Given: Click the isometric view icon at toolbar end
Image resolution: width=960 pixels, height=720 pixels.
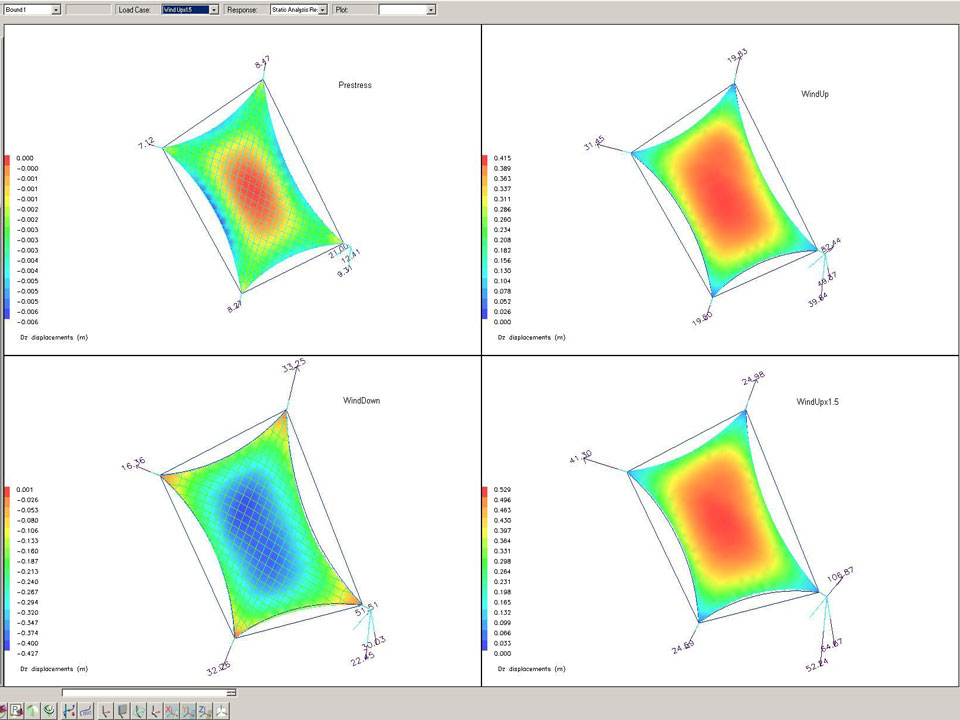Looking at the screenshot, I should pyautogui.click(x=221, y=710).
